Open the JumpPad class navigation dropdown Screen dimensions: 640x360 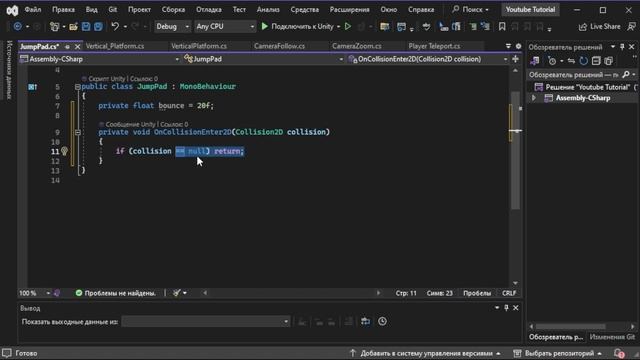[264, 59]
